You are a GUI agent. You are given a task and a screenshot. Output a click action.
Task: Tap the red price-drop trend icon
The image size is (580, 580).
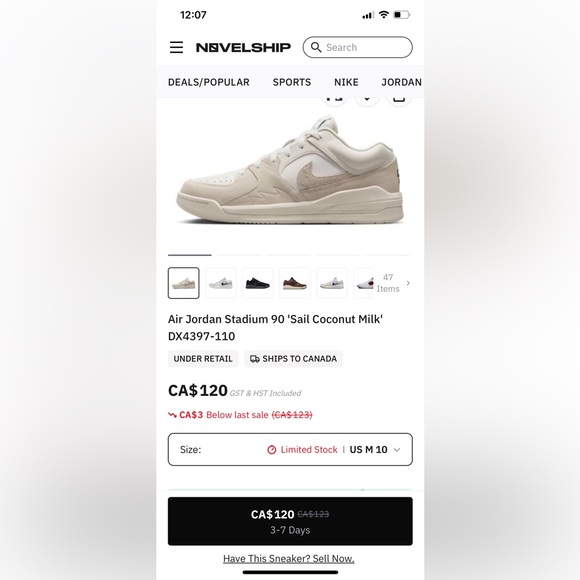tap(172, 415)
